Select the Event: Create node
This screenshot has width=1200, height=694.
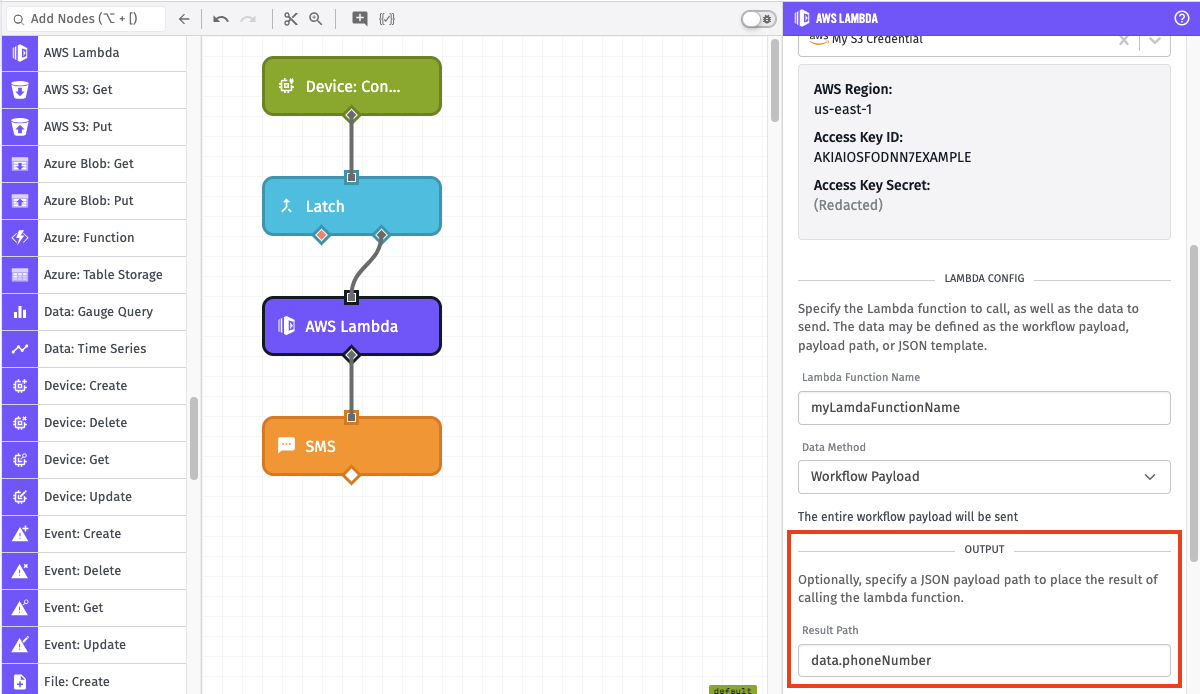pos(94,534)
